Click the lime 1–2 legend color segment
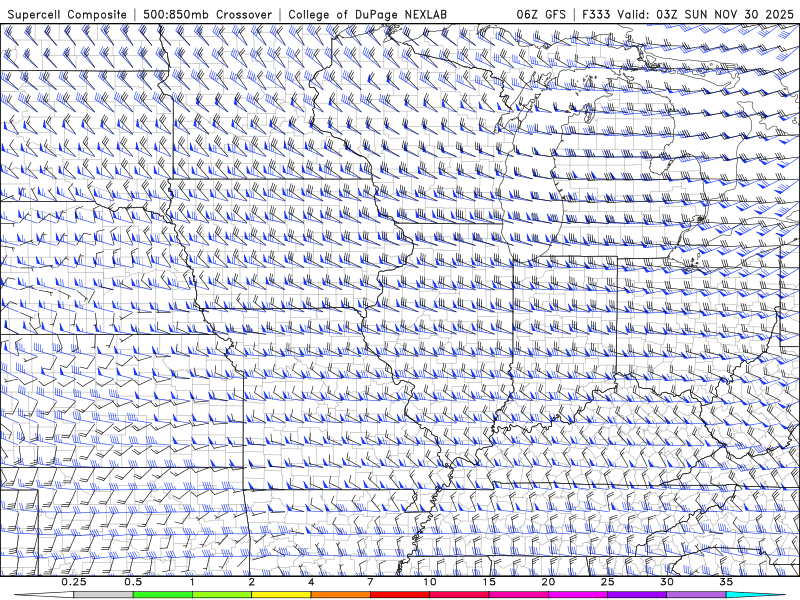This screenshot has height=600, width=800. tap(222, 595)
